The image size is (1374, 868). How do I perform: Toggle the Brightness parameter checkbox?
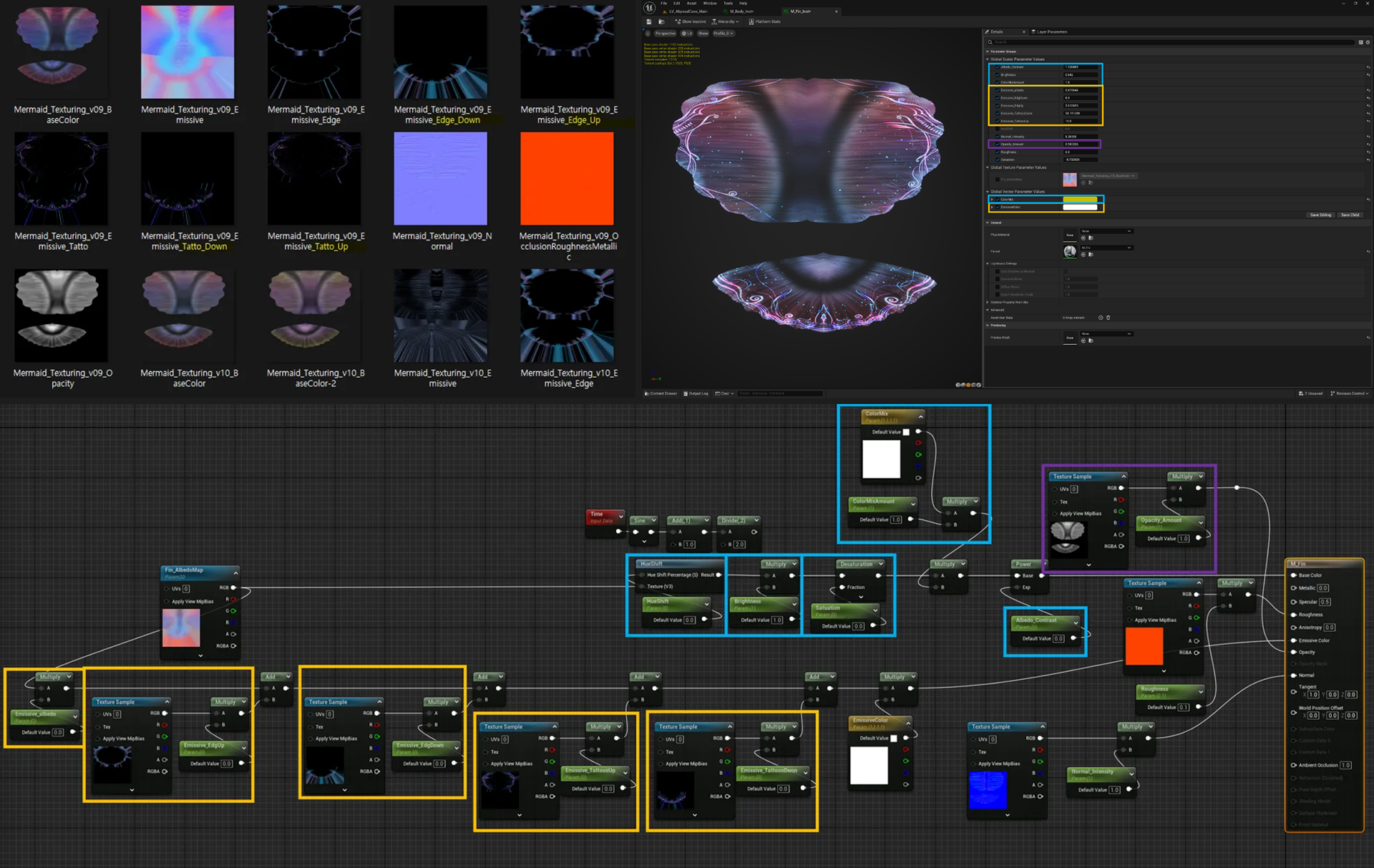998,75
